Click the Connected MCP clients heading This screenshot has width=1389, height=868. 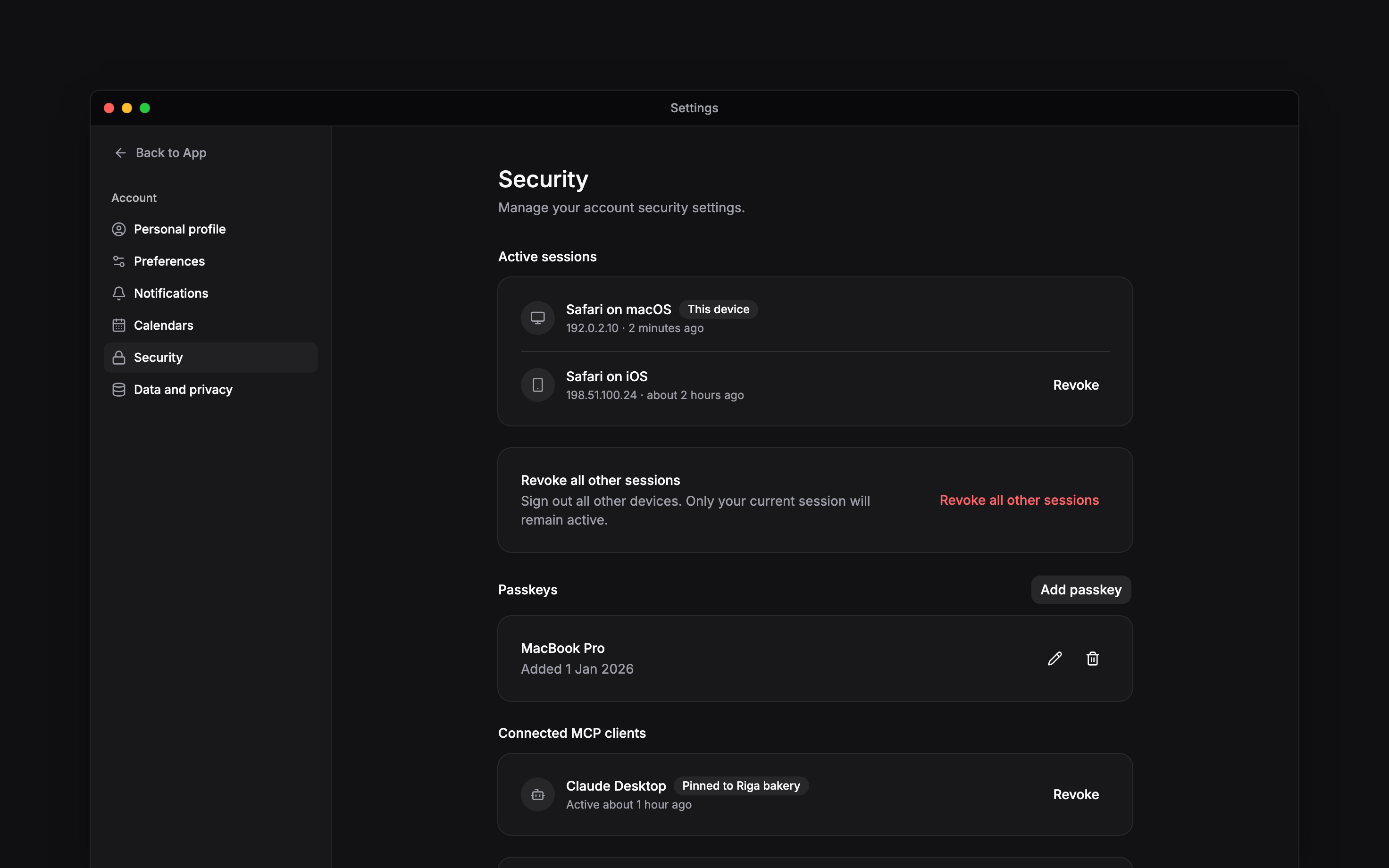coord(572,733)
